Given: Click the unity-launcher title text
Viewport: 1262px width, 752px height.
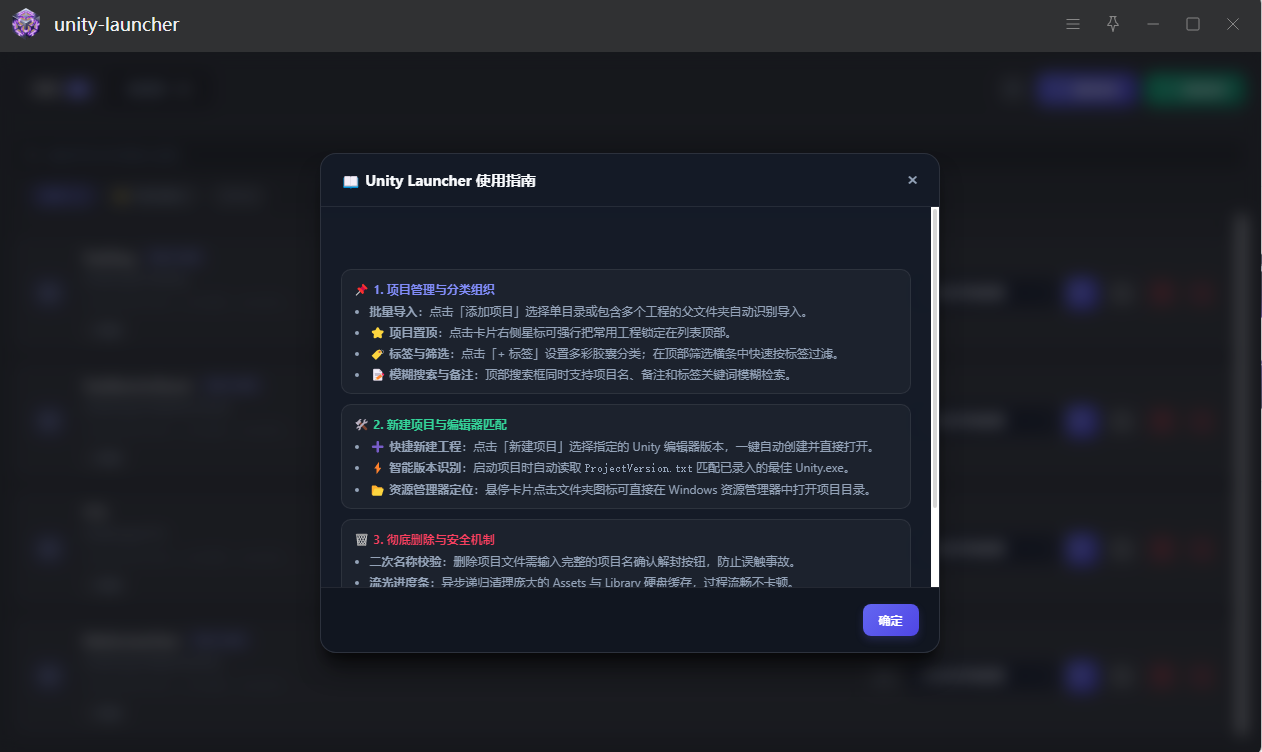Looking at the screenshot, I should [117, 24].
